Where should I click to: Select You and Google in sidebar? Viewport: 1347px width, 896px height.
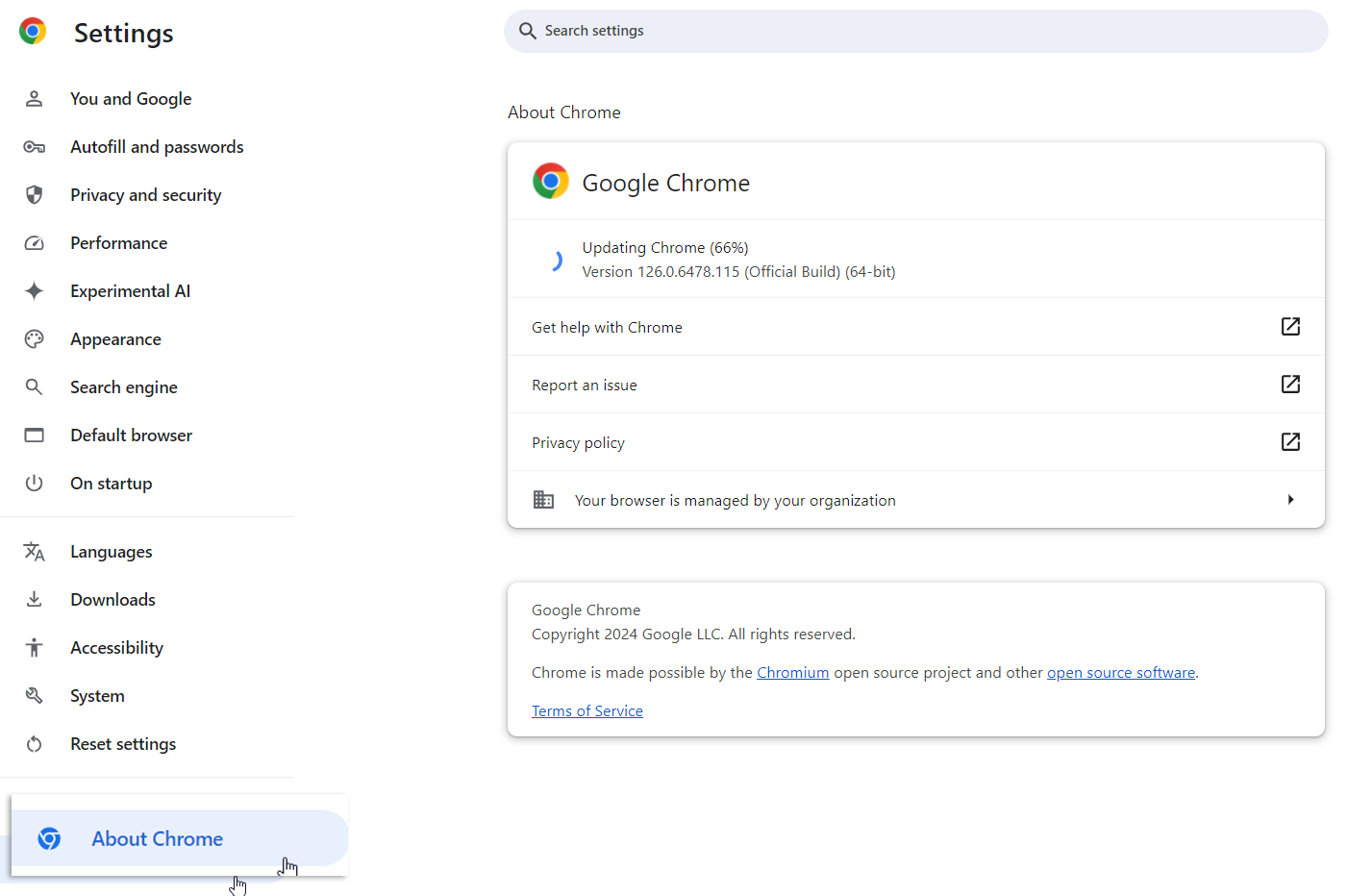131,99
